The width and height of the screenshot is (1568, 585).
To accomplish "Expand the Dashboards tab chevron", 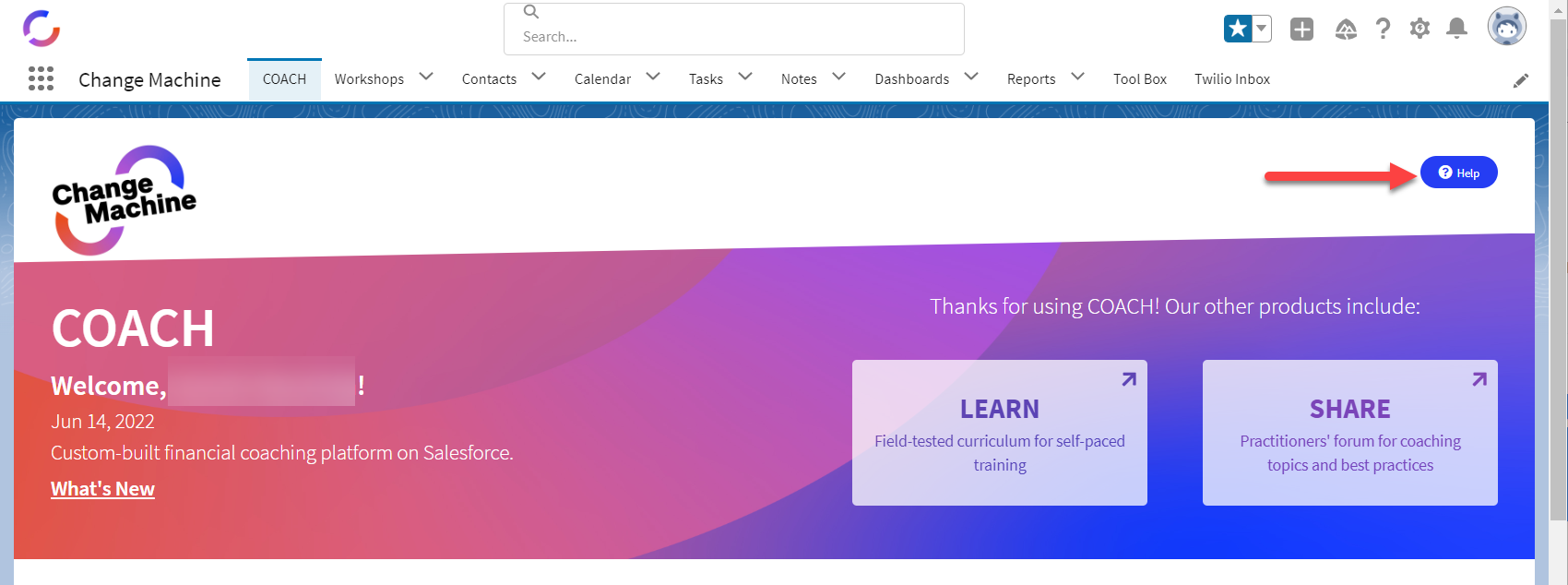I will pos(971,77).
